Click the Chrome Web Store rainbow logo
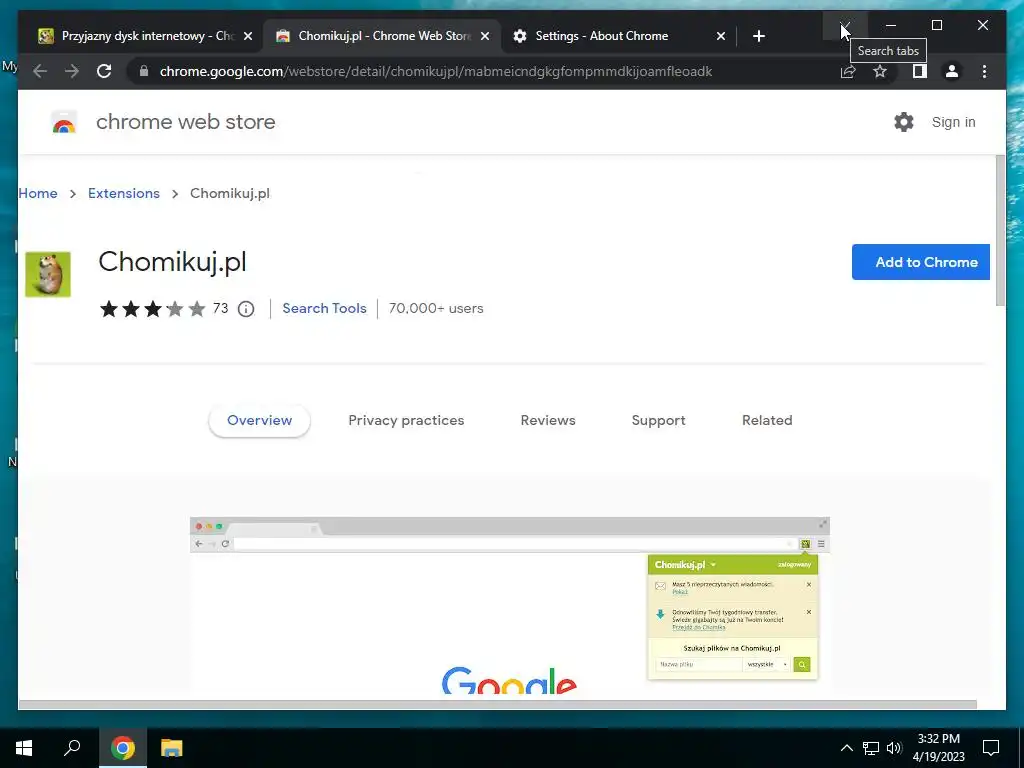 tap(63, 122)
